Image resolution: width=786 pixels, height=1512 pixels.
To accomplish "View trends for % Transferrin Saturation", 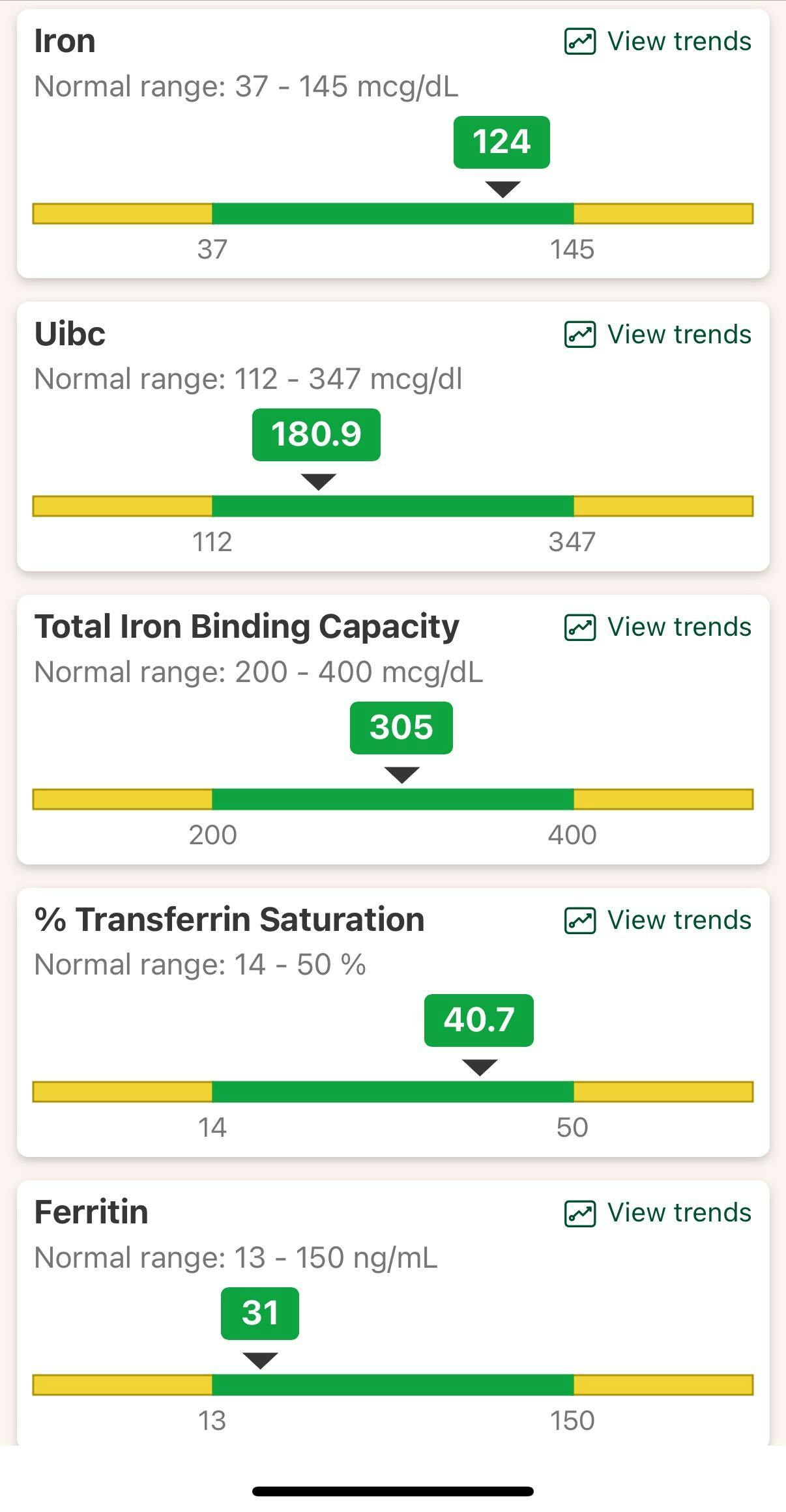I will 679,920.
